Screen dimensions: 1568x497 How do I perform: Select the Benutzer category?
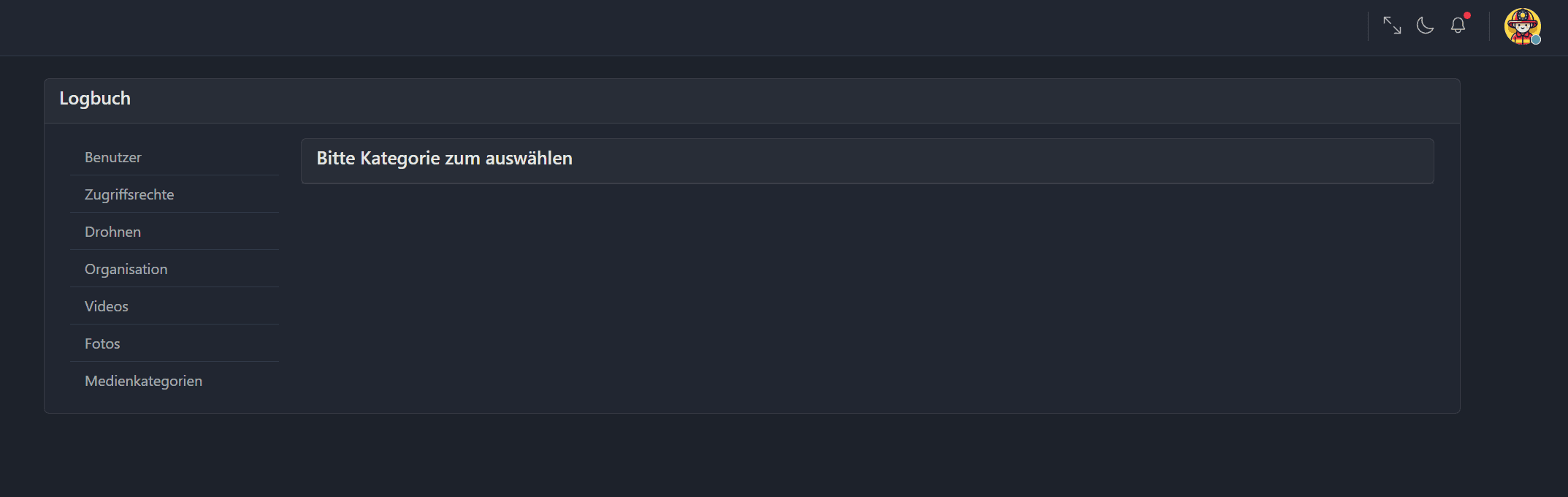click(113, 157)
